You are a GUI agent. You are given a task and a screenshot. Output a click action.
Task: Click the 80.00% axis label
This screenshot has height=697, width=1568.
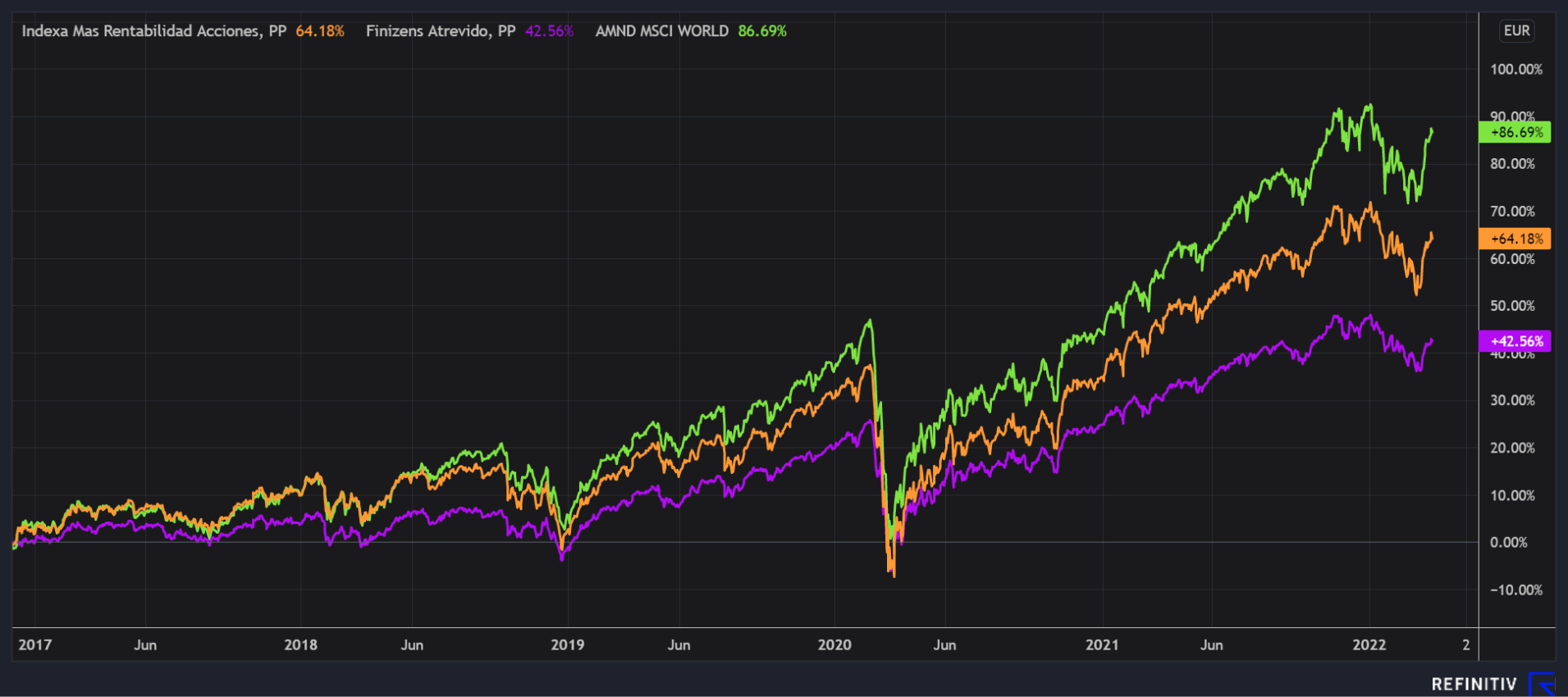click(1512, 164)
